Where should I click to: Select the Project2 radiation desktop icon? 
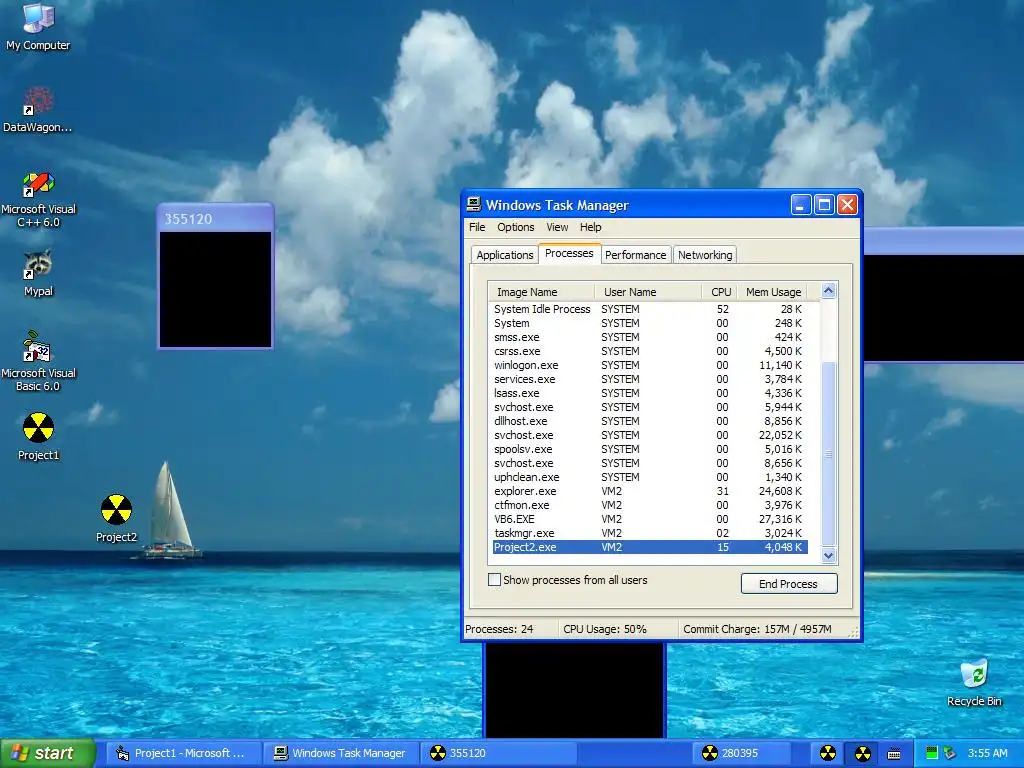pyautogui.click(x=116, y=518)
